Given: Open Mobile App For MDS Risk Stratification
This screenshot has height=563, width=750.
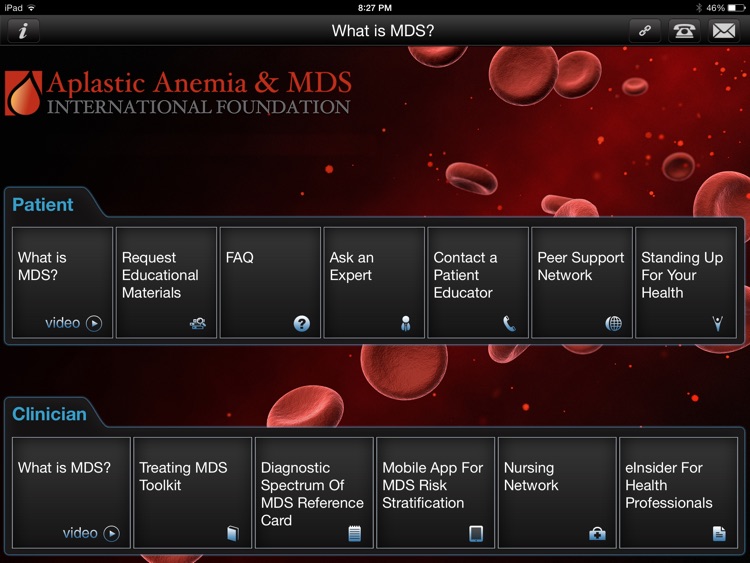Looking at the screenshot, I should pyautogui.click(x=436, y=492).
